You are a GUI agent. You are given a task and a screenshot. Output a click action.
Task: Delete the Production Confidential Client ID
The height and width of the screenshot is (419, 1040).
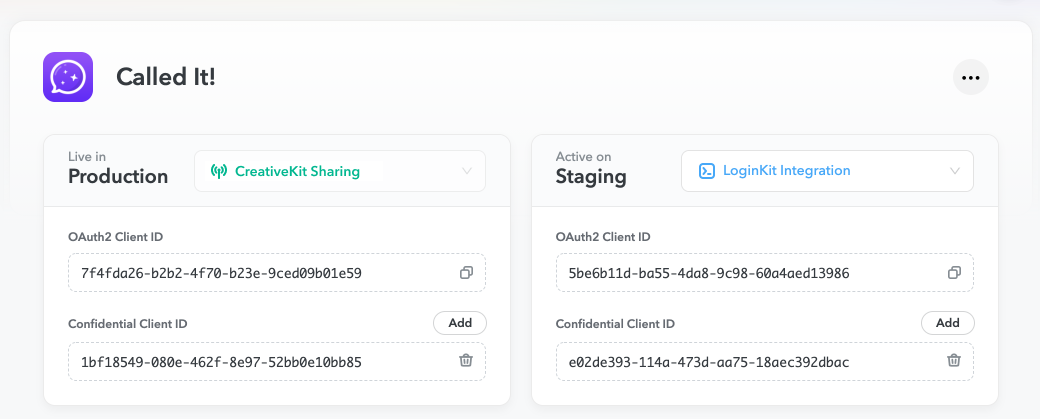(x=466, y=360)
